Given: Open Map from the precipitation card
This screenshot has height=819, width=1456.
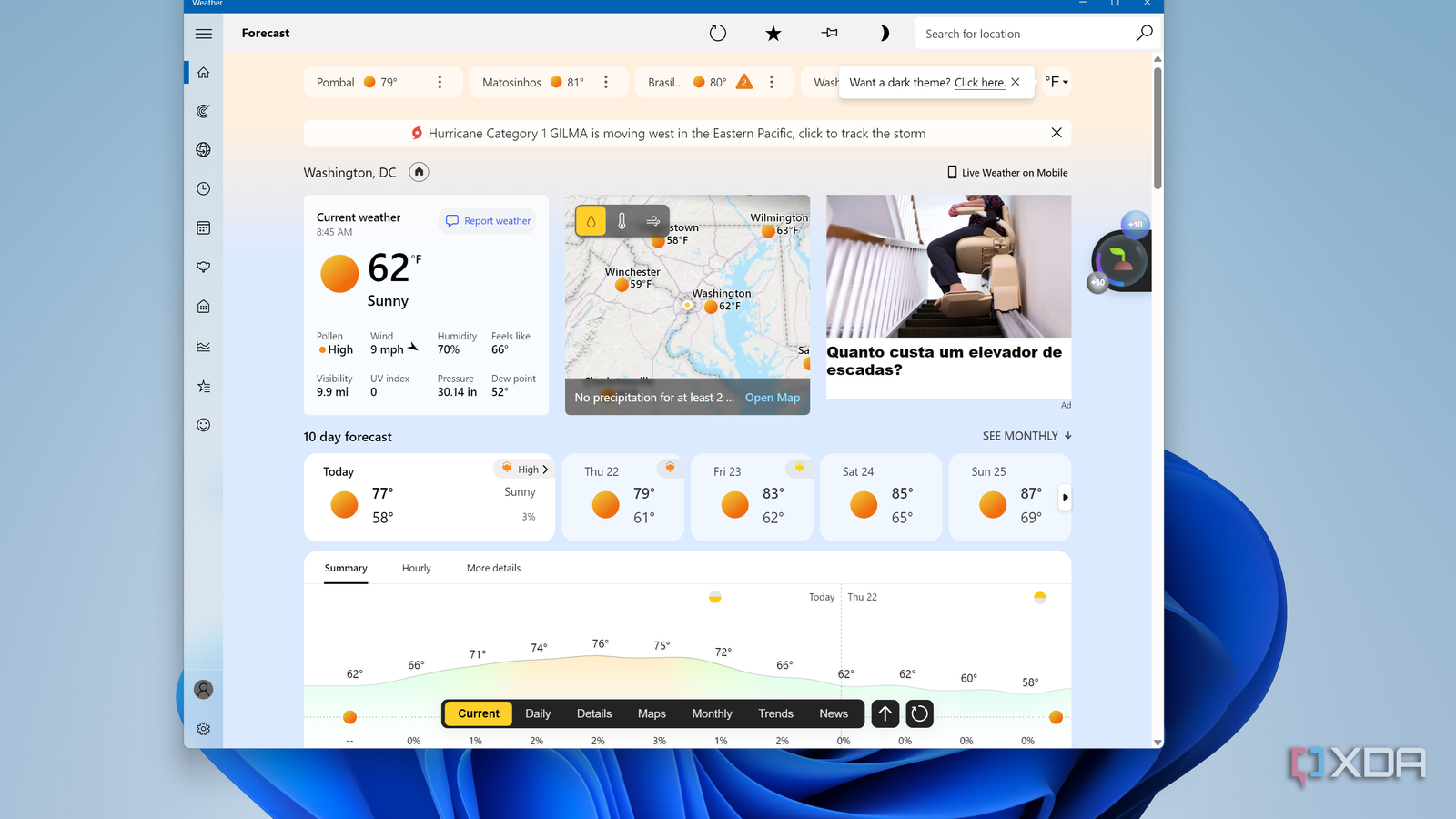Looking at the screenshot, I should [772, 398].
